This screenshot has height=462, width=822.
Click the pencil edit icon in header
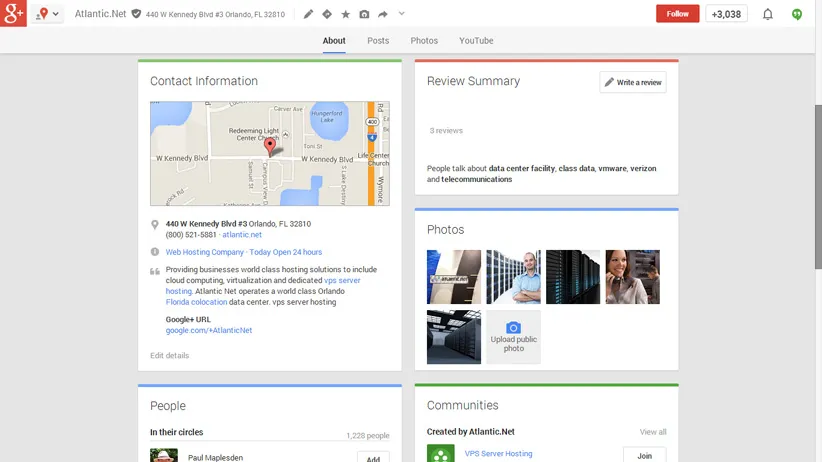(308, 14)
